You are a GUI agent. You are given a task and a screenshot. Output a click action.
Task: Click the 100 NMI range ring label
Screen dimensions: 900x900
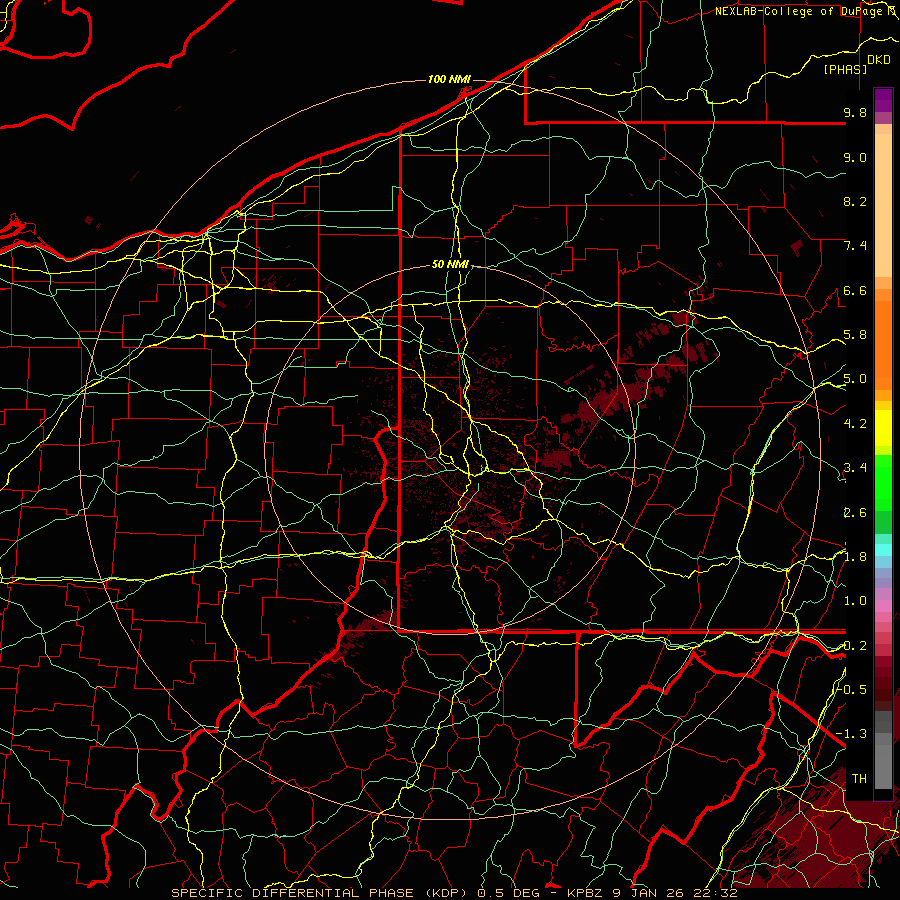[x=449, y=79]
